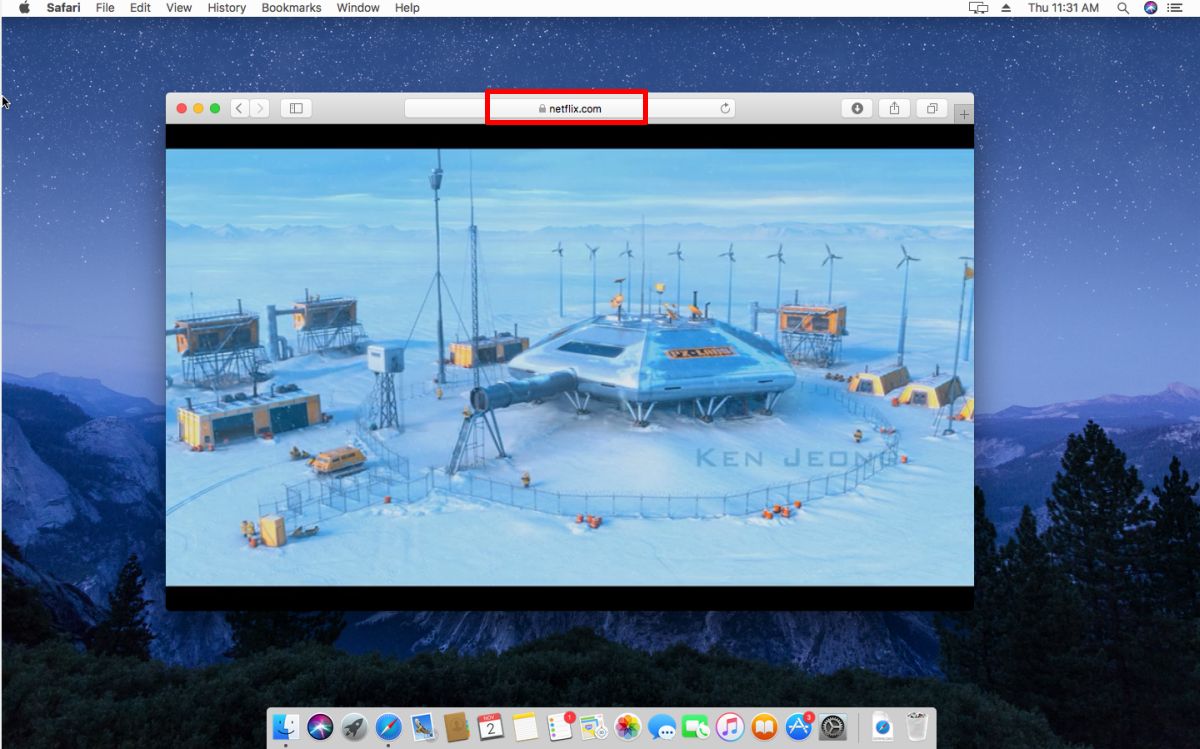The width and height of the screenshot is (1200, 749).
Task: Go forward with the right chevron
Action: pos(260,108)
